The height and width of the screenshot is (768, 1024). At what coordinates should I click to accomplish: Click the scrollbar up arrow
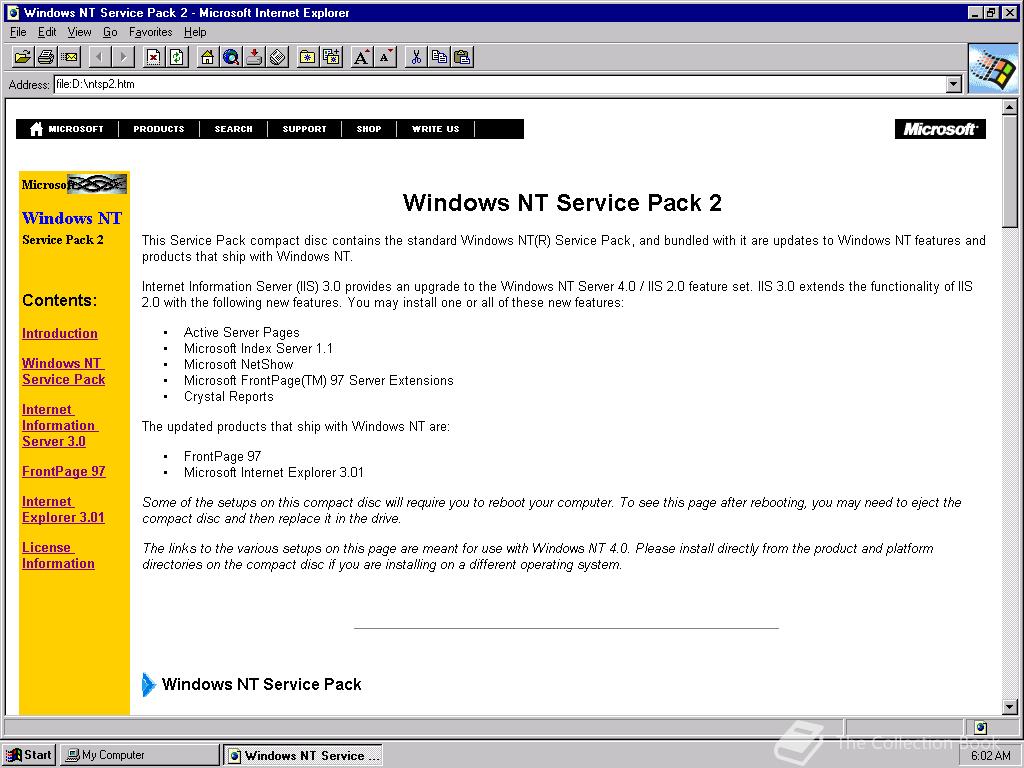tap(1010, 107)
